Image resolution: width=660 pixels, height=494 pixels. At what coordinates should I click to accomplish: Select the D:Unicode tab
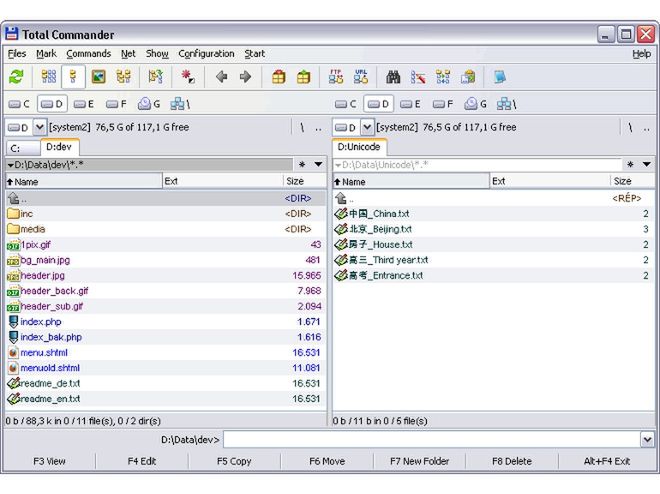tap(359, 147)
